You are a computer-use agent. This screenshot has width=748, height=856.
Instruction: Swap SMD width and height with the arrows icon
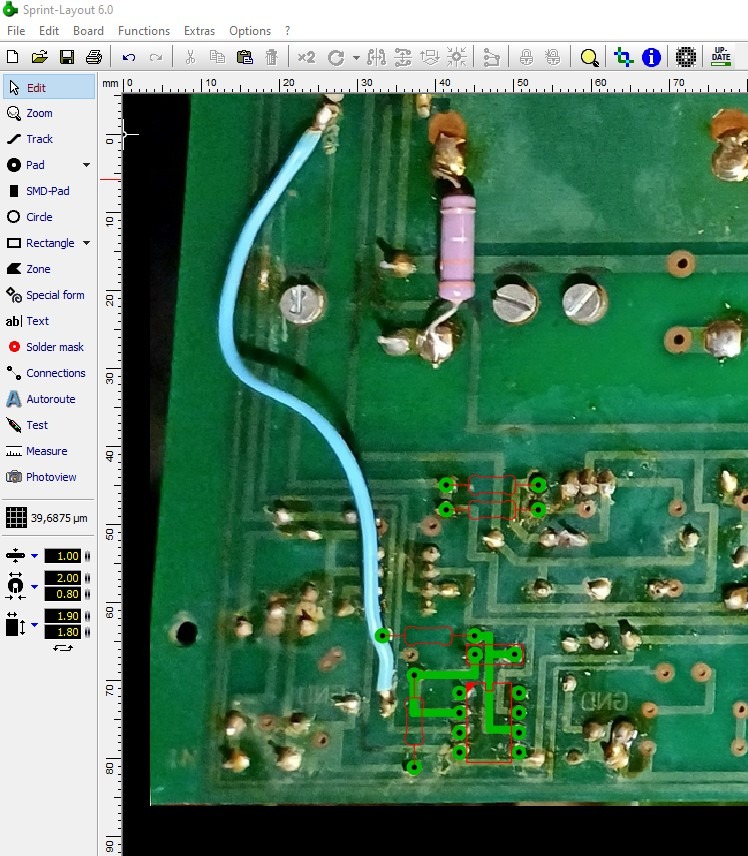coord(63,648)
